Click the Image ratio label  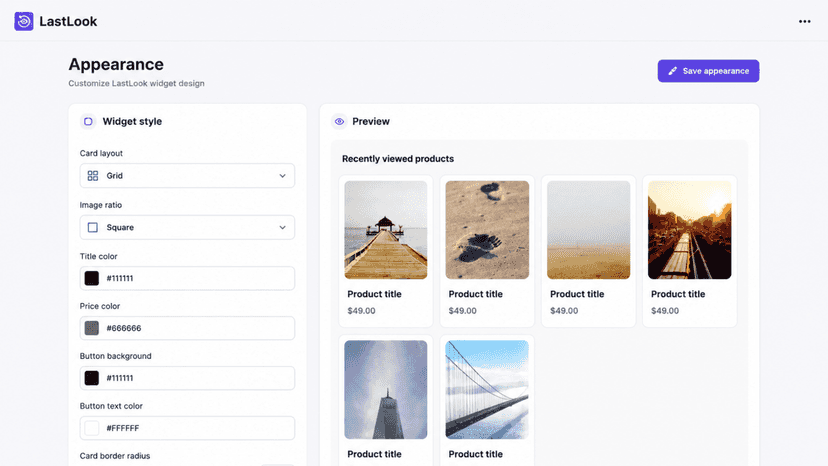point(101,205)
